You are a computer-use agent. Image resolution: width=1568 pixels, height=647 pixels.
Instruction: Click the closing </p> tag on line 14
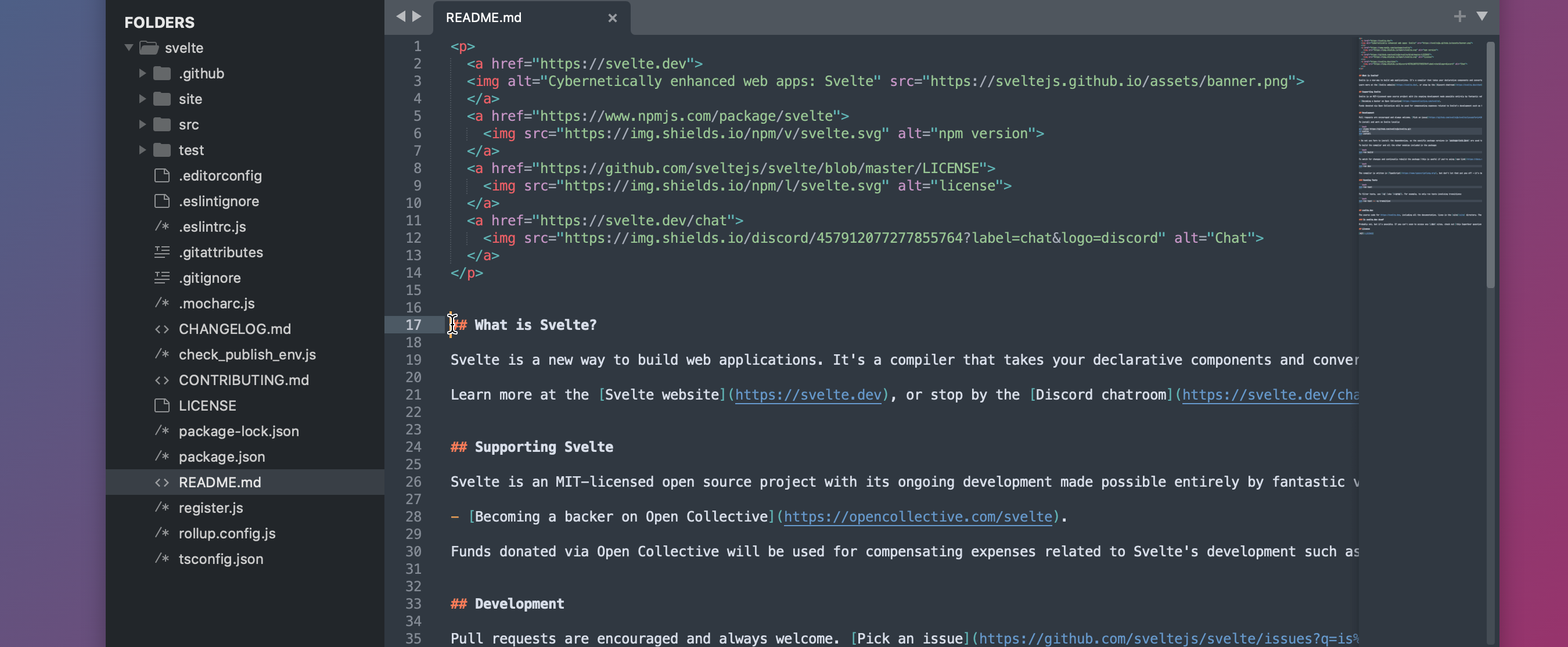(x=466, y=272)
